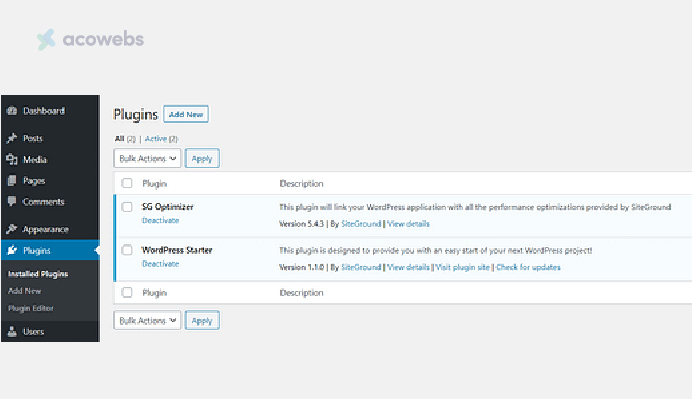Screen dimensions: 692x399
Task: Click the Version 5.4.3 text
Action: [301, 224]
